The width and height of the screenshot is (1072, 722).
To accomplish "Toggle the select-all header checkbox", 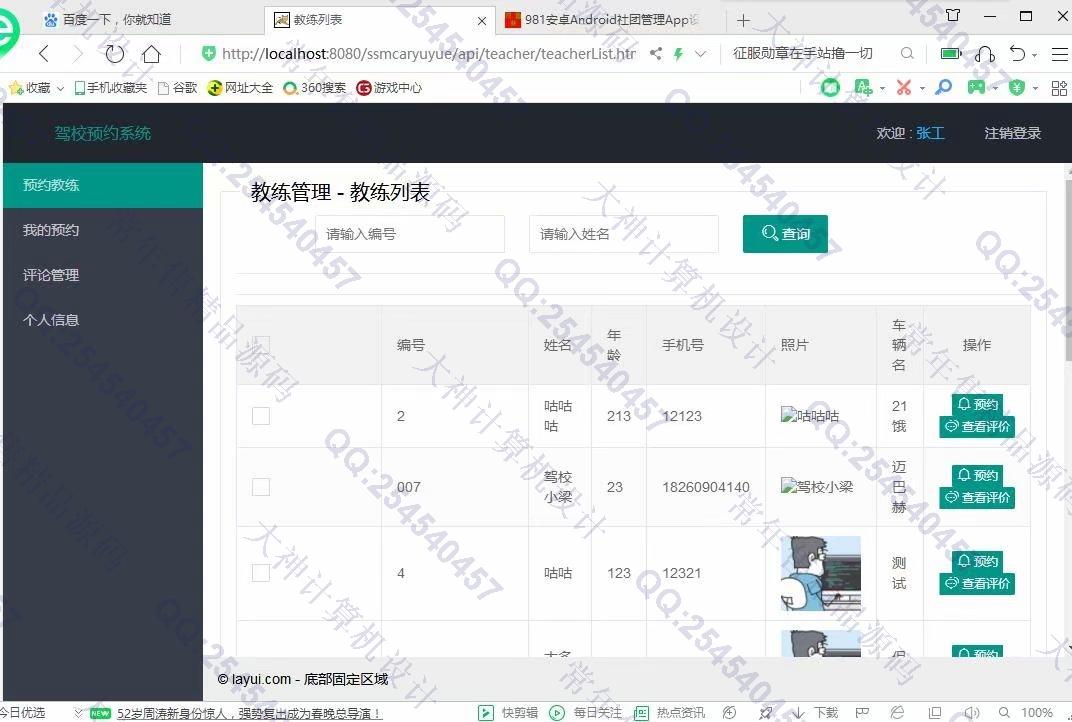I will 261,345.
